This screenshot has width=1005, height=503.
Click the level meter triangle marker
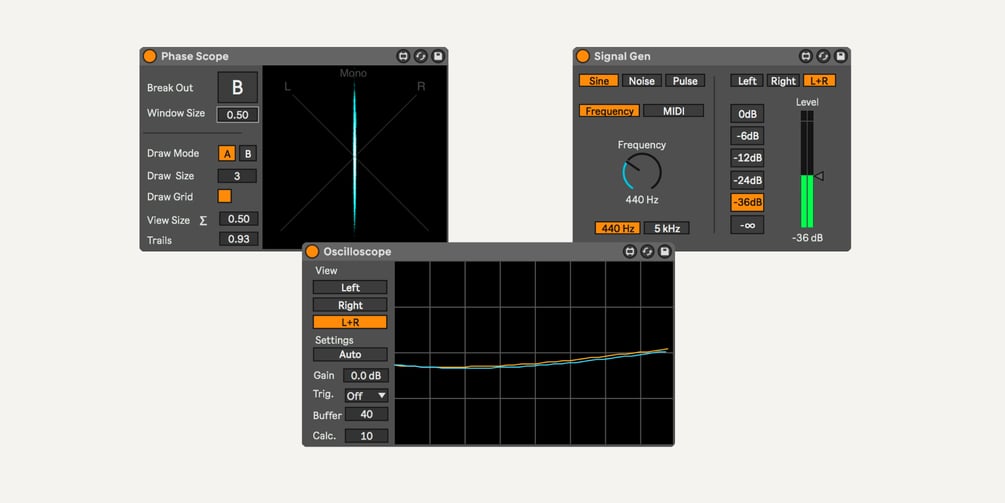pyautogui.click(x=819, y=176)
